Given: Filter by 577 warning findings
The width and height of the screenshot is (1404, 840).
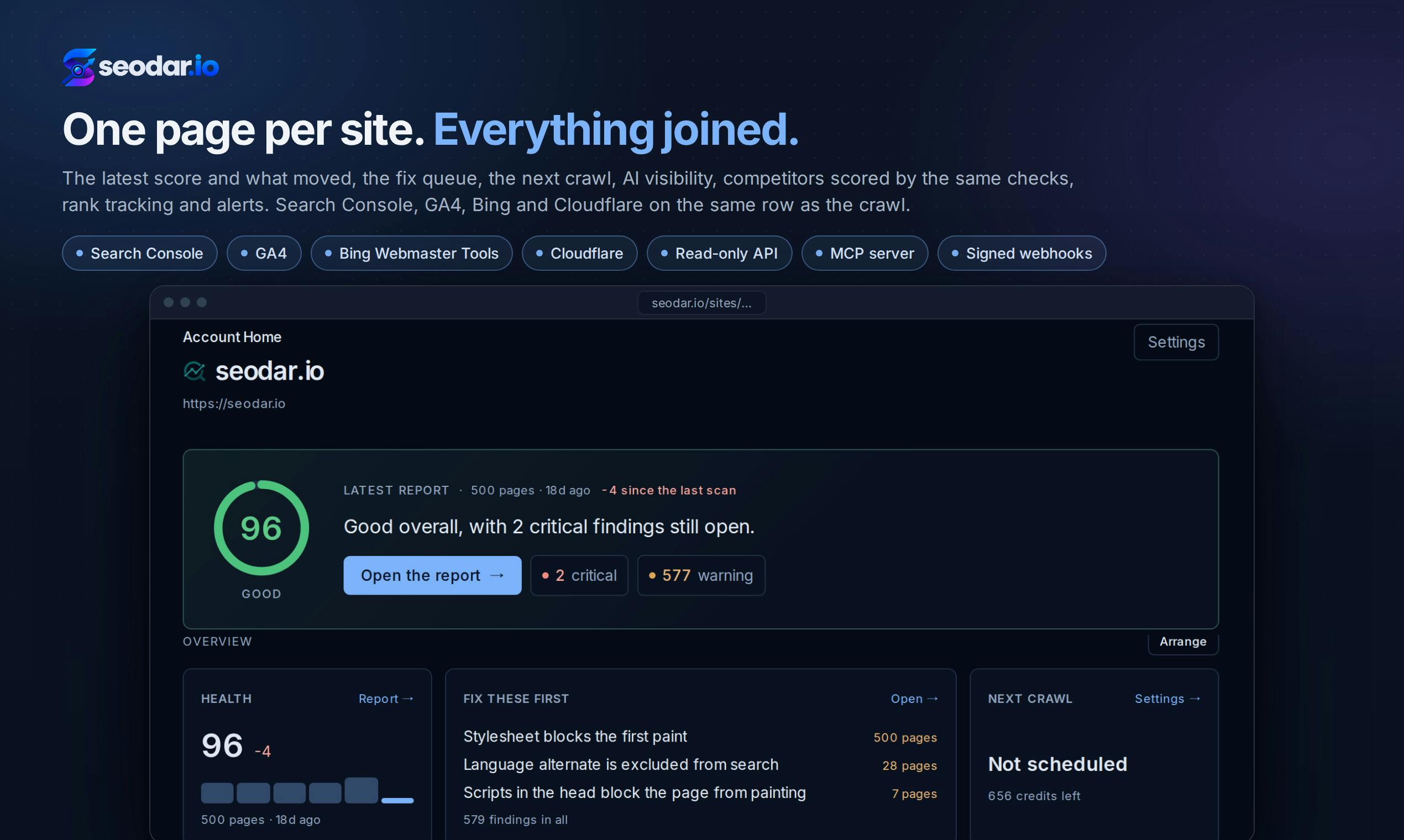Looking at the screenshot, I should [x=701, y=575].
